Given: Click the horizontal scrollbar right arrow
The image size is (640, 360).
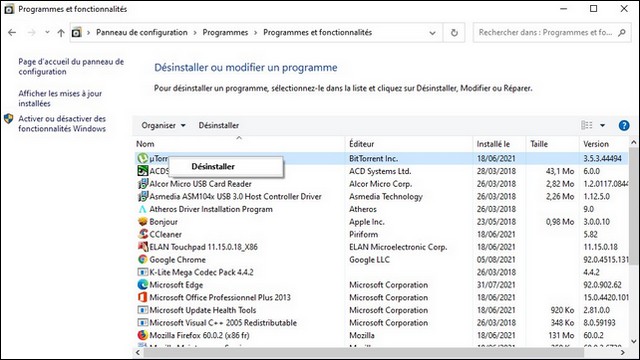Looking at the screenshot, I should click(x=622, y=352).
